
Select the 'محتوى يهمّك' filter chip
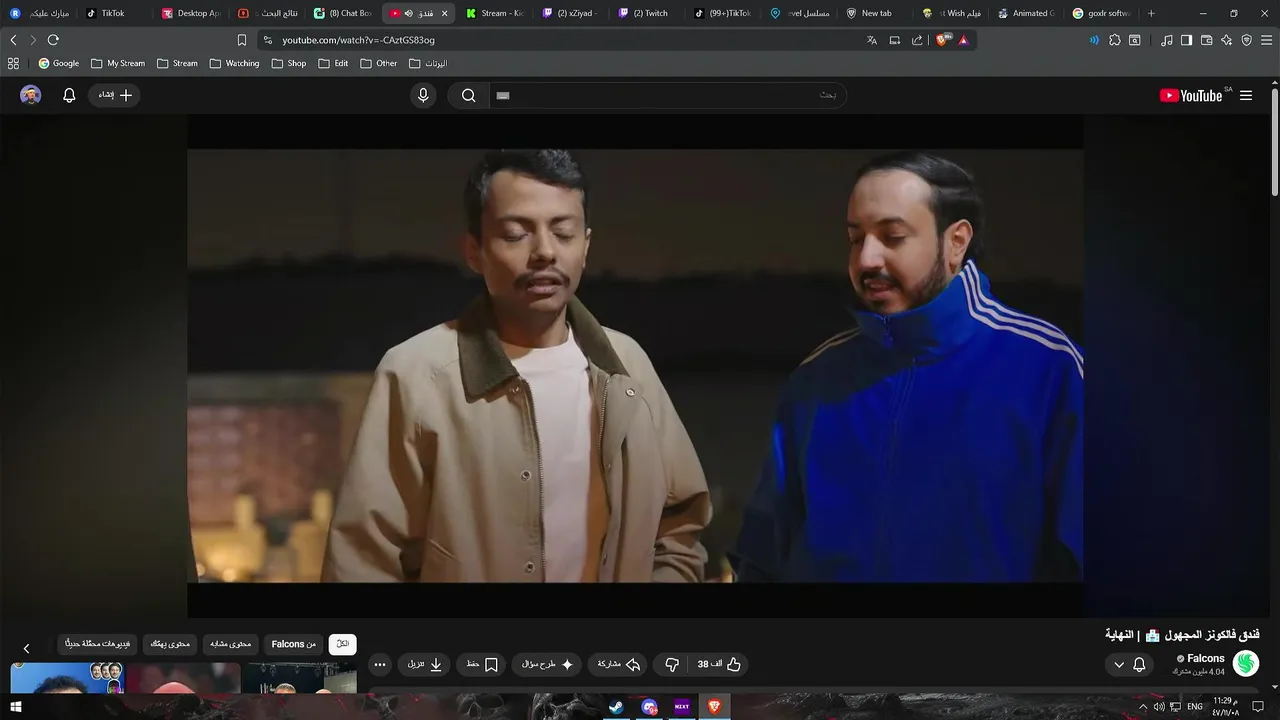click(x=170, y=644)
